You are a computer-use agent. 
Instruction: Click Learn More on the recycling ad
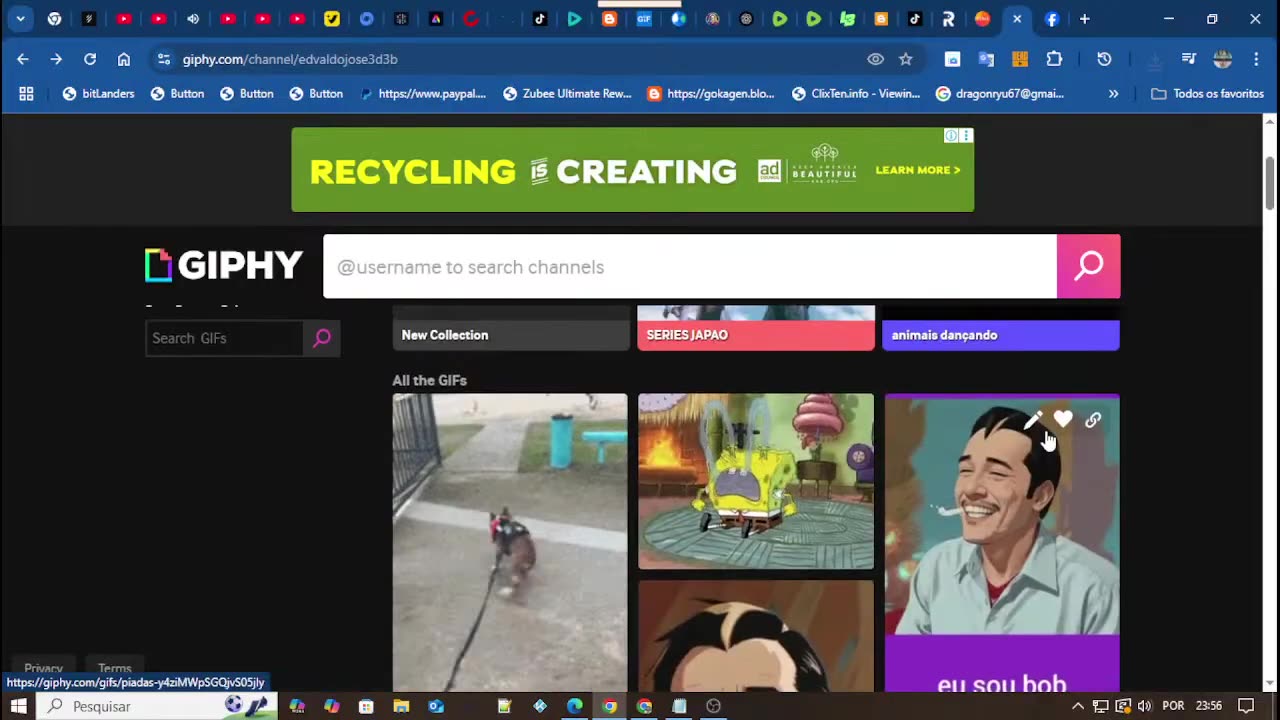click(x=917, y=170)
